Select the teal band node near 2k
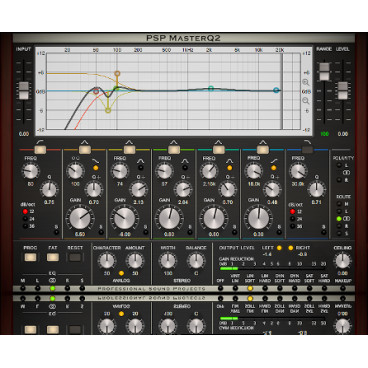The height and width of the screenshot is (368, 368). pyautogui.click(x=211, y=88)
